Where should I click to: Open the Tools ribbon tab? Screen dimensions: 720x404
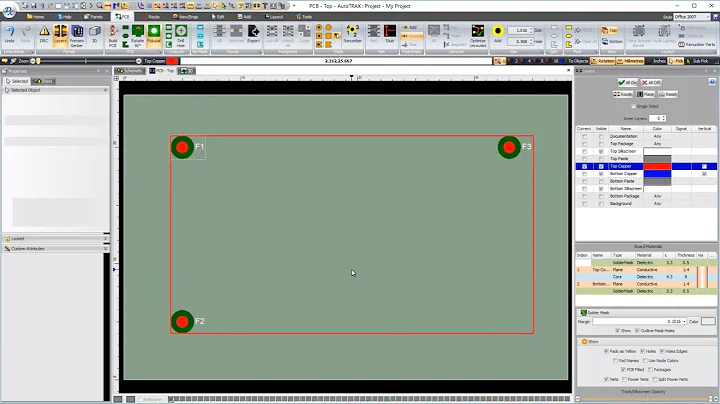[304, 17]
